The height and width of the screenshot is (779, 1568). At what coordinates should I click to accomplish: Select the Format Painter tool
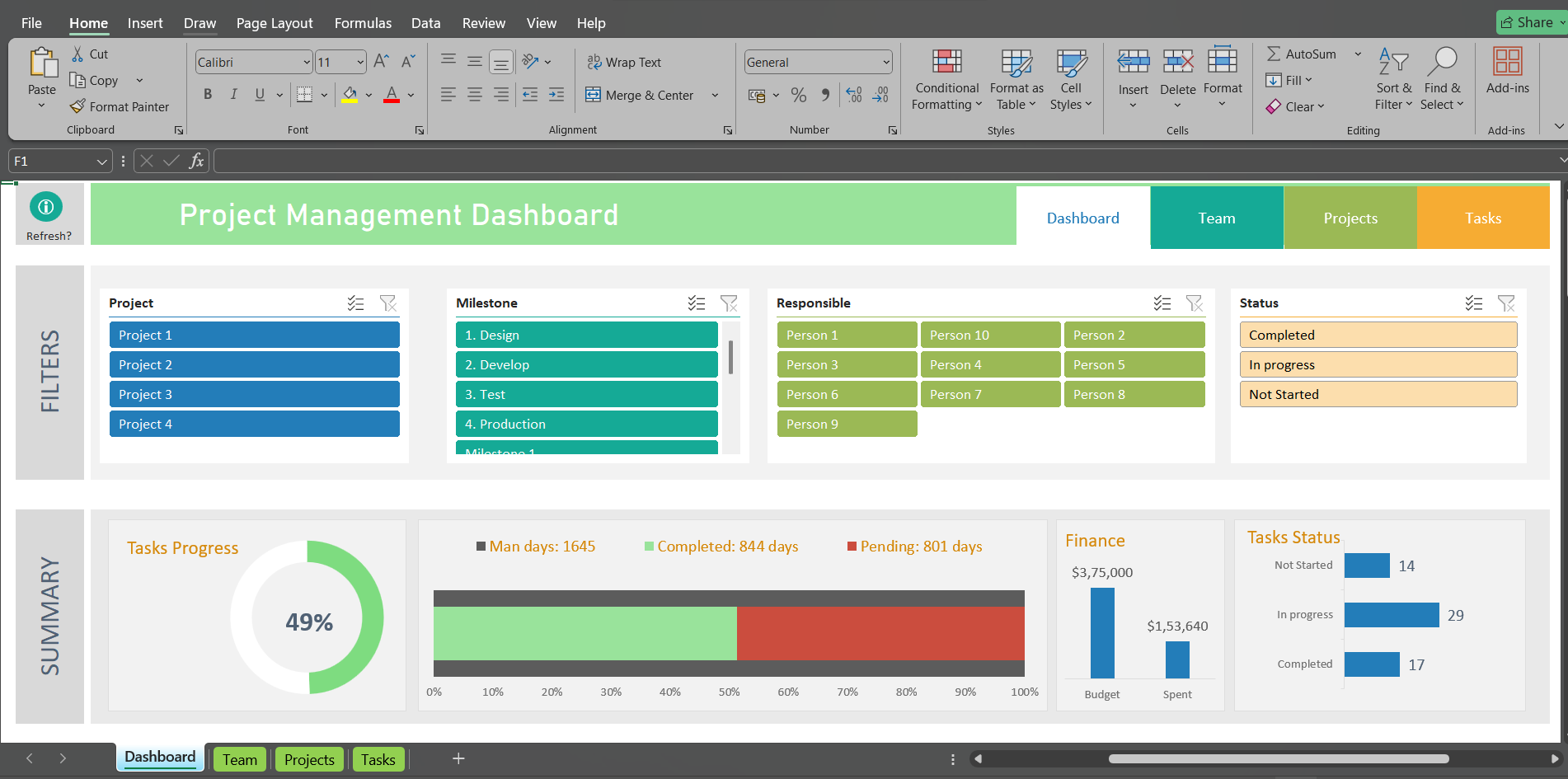(x=120, y=106)
